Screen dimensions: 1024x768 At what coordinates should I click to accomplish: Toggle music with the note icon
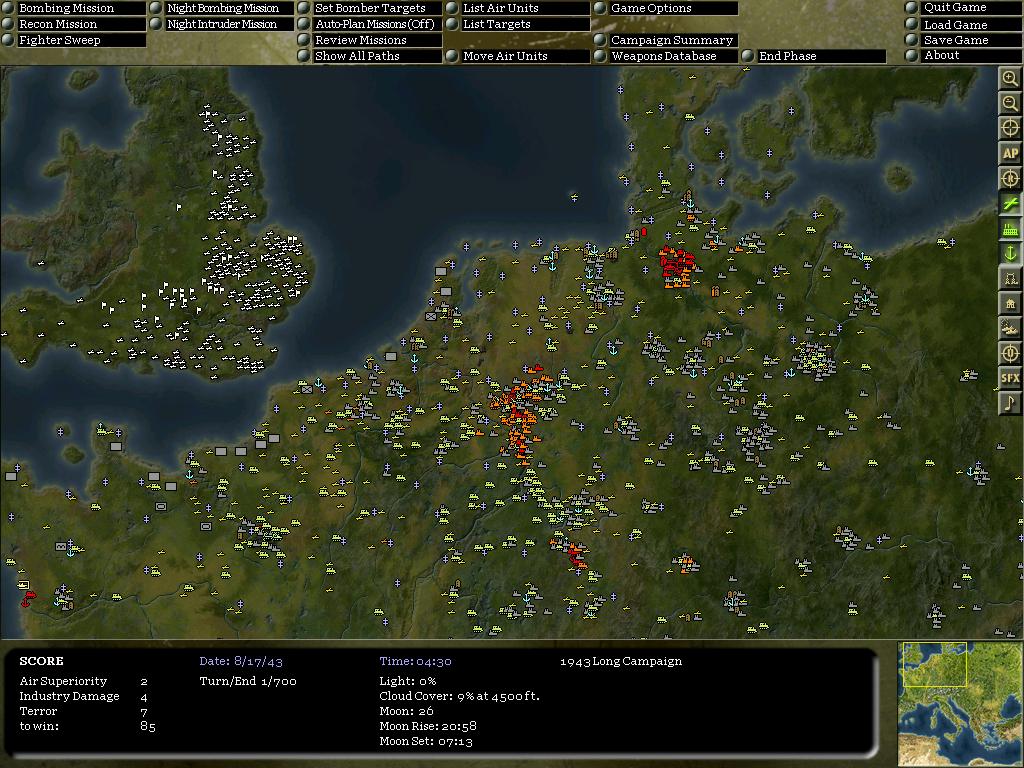1010,402
